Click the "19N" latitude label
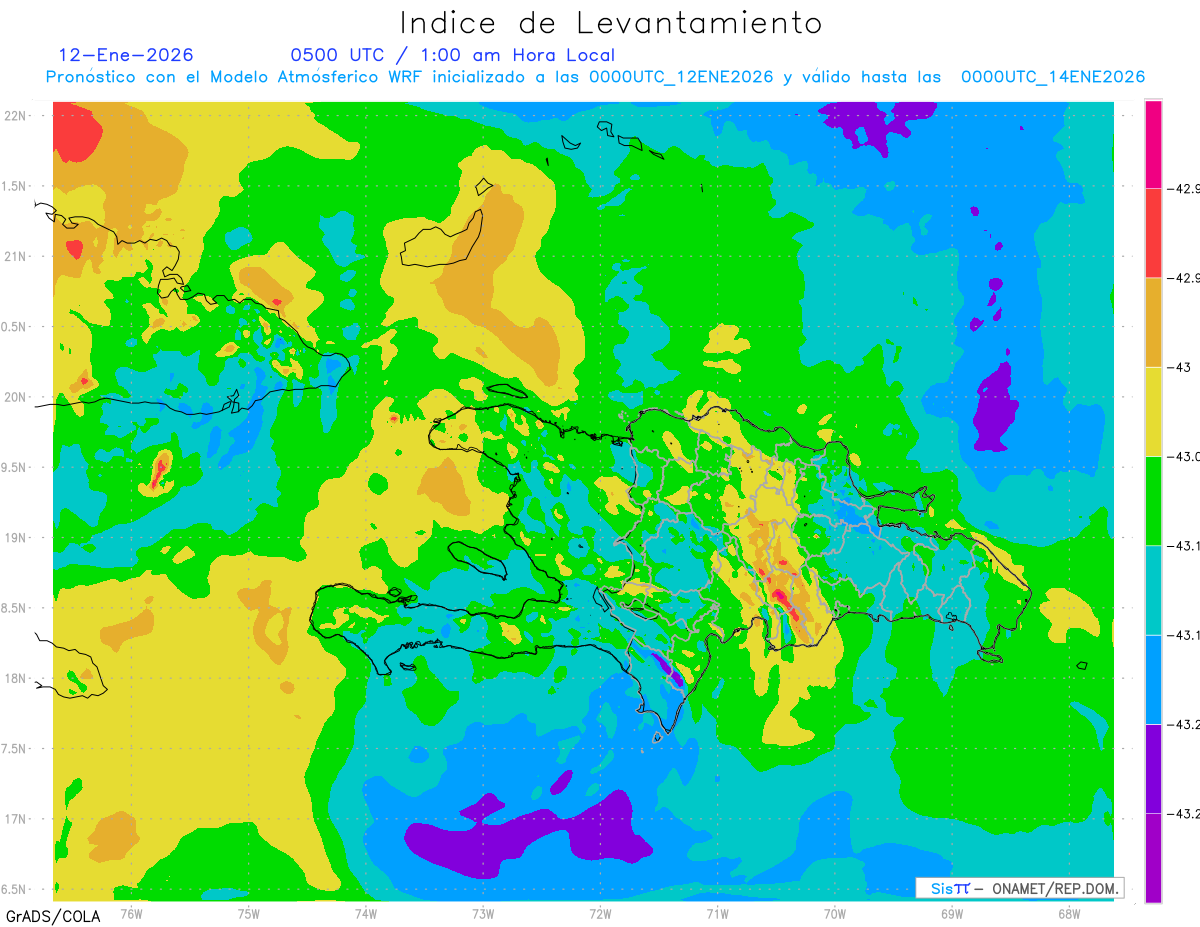Viewport: 1200px width, 927px height. [17, 537]
